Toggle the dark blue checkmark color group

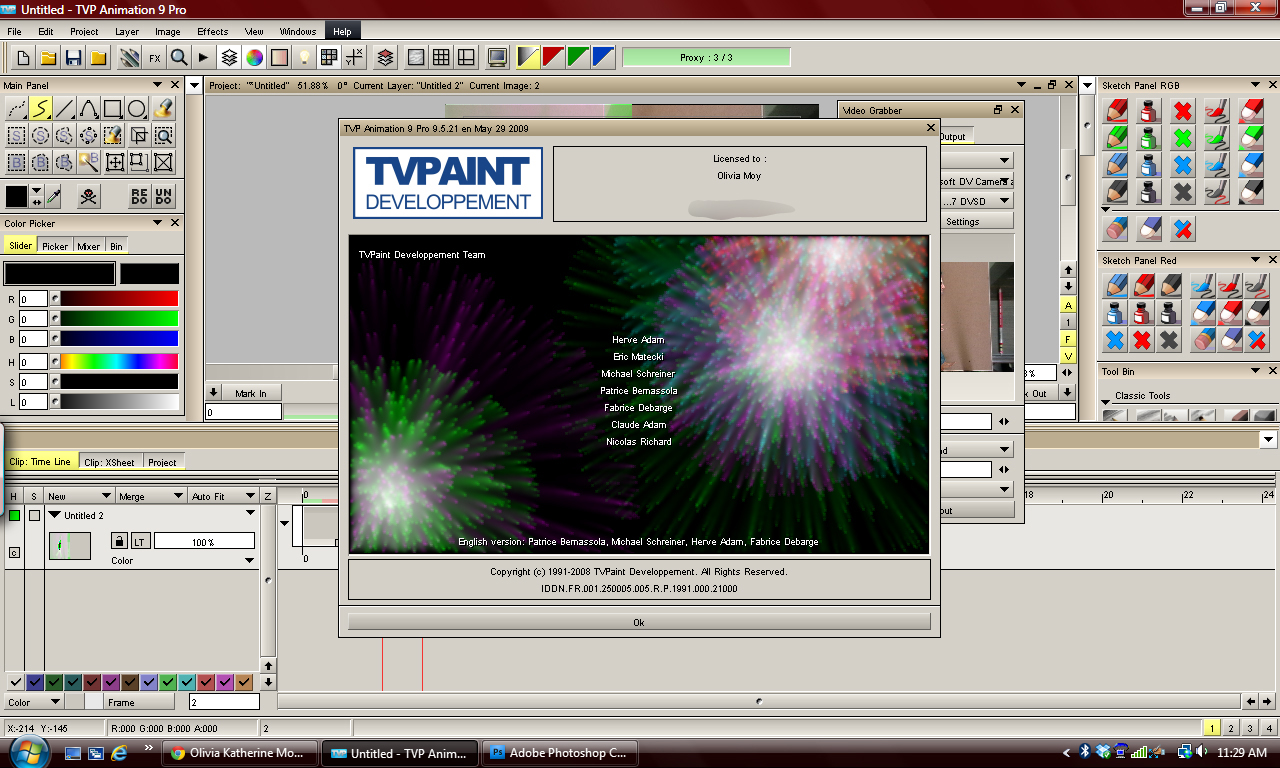(x=35, y=682)
